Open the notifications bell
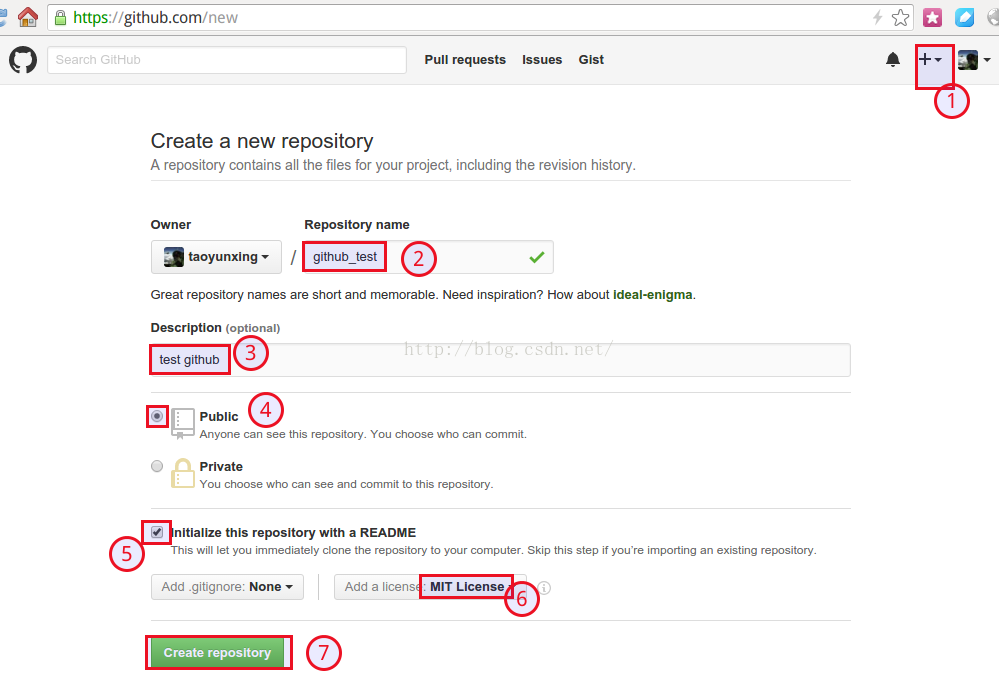 893,60
